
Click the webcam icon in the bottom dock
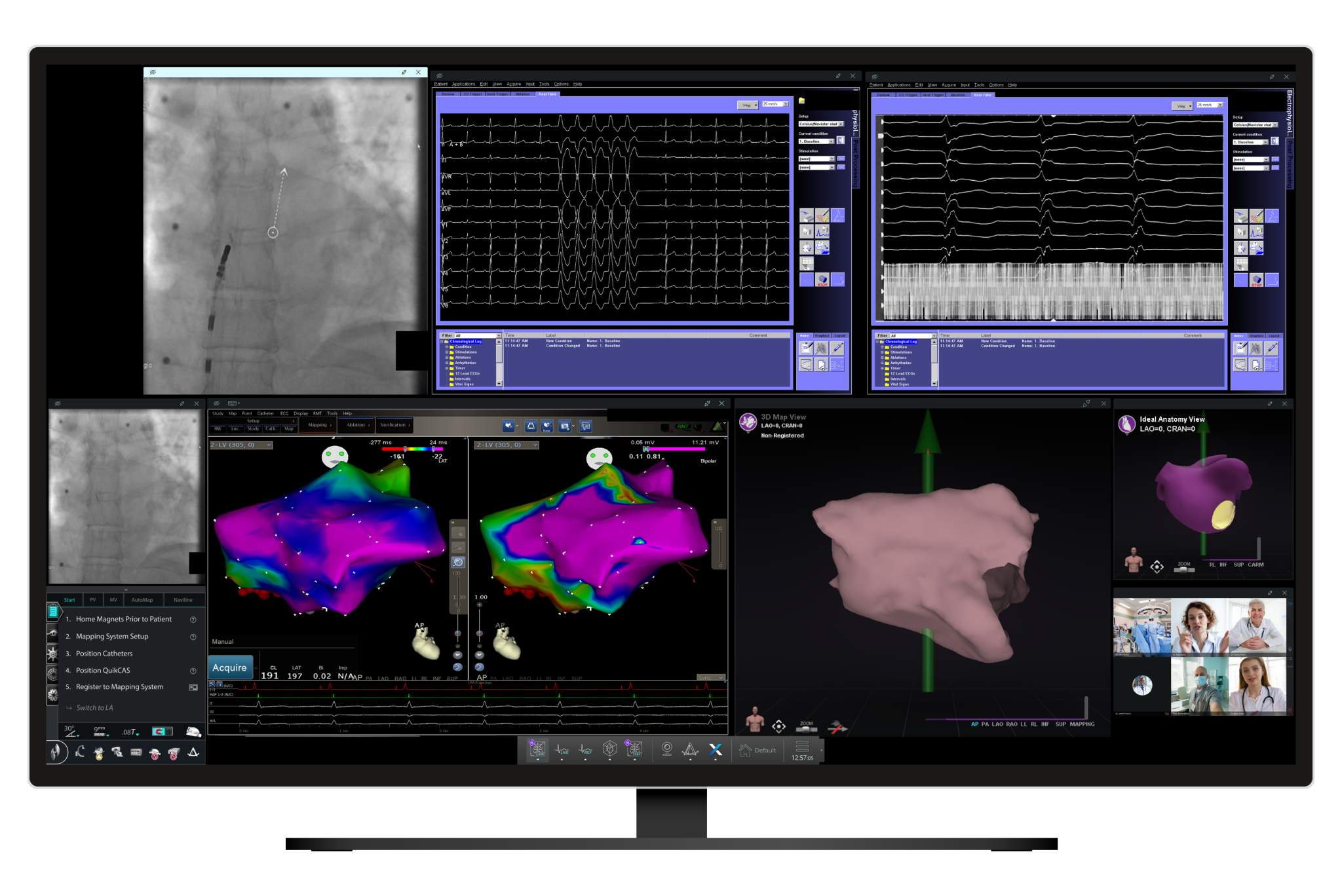(x=667, y=749)
